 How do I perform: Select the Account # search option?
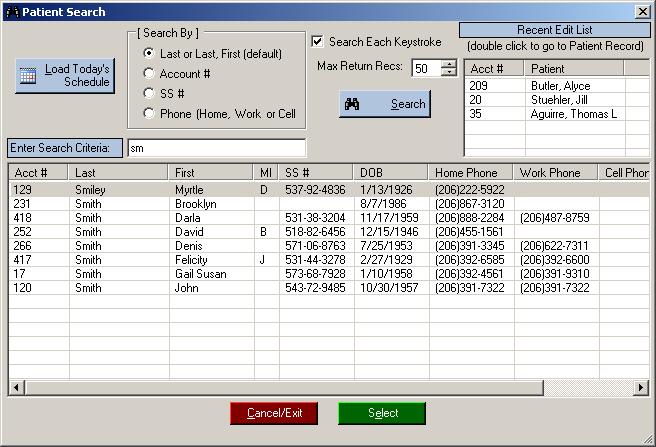(x=150, y=73)
